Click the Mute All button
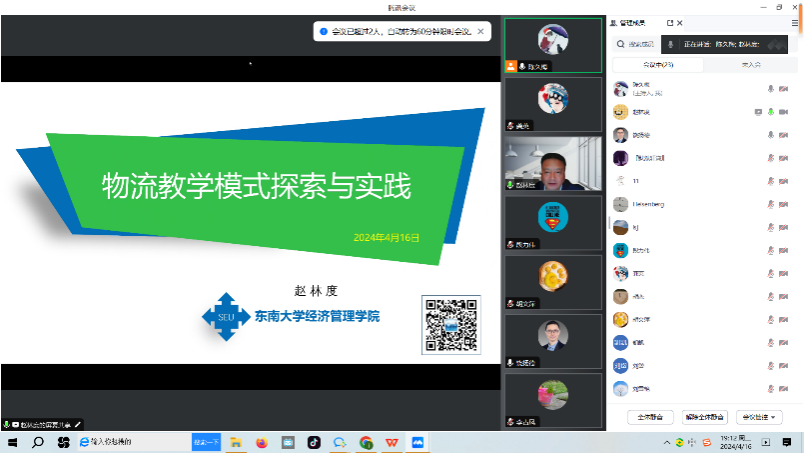Image resolution: width=804 pixels, height=453 pixels. pyautogui.click(x=650, y=416)
